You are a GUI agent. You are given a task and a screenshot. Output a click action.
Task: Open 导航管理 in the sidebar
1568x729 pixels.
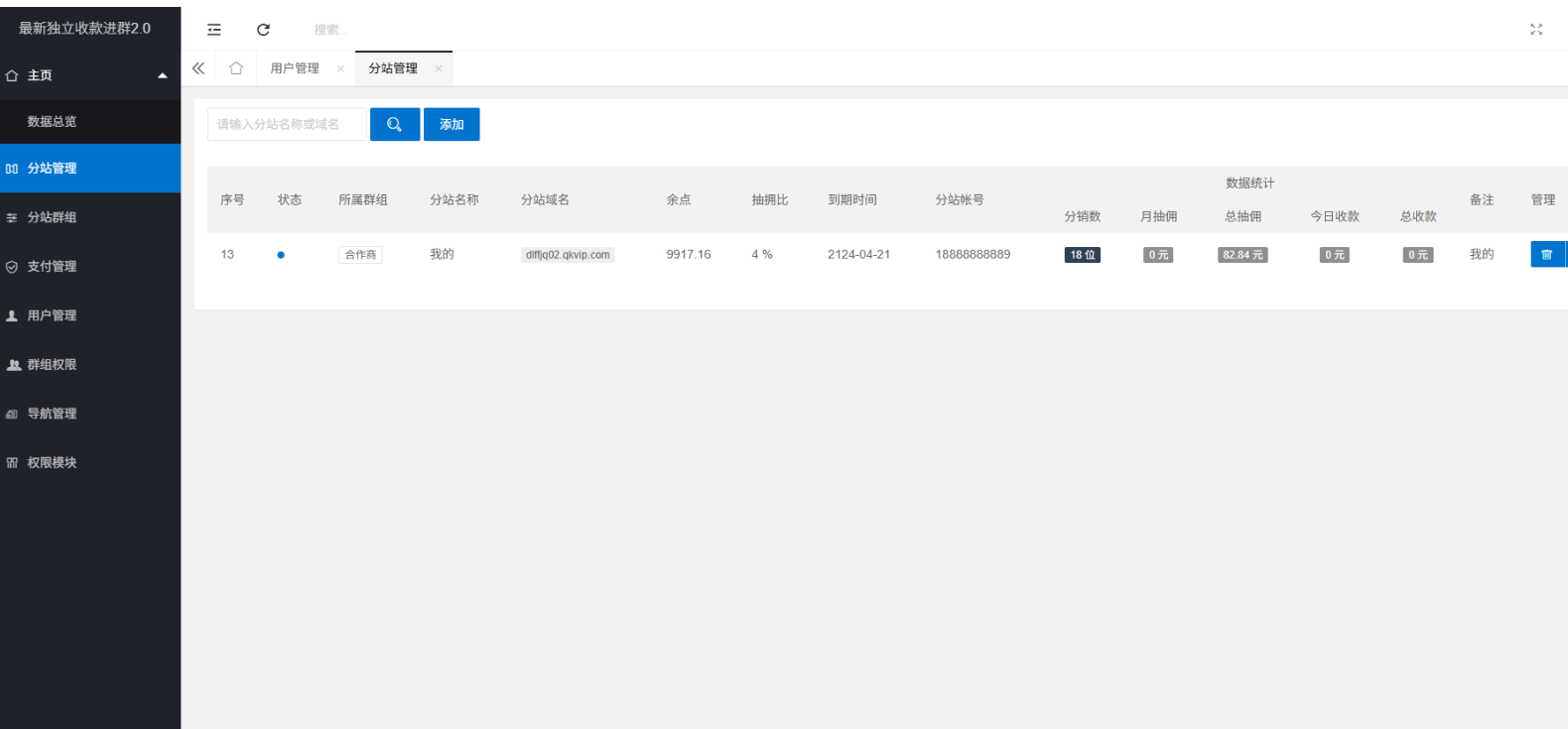pyautogui.click(x=90, y=414)
